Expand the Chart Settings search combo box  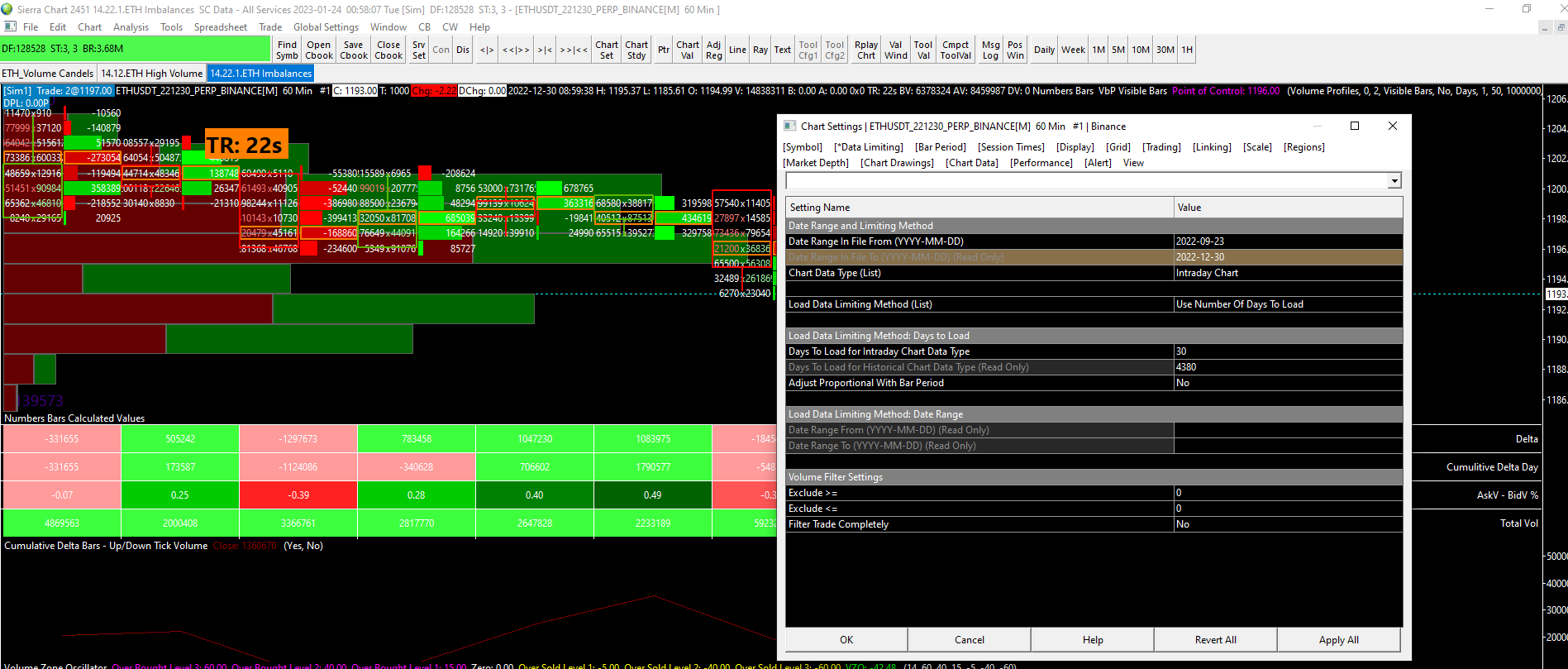[x=1394, y=181]
